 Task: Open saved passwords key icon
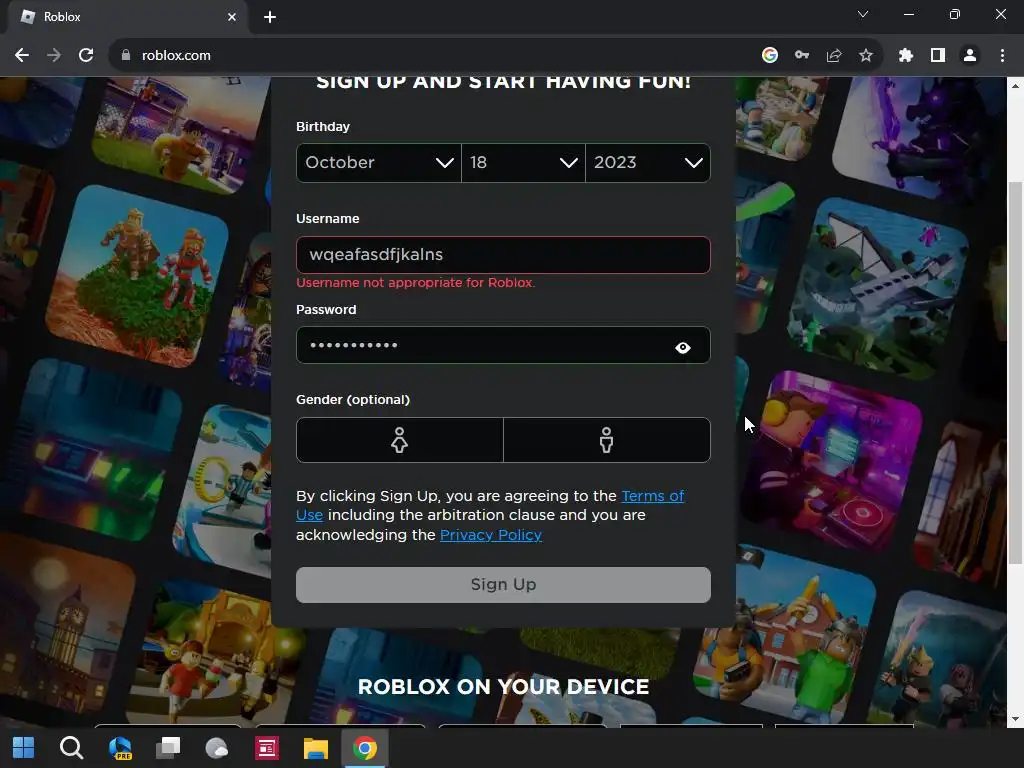(802, 56)
